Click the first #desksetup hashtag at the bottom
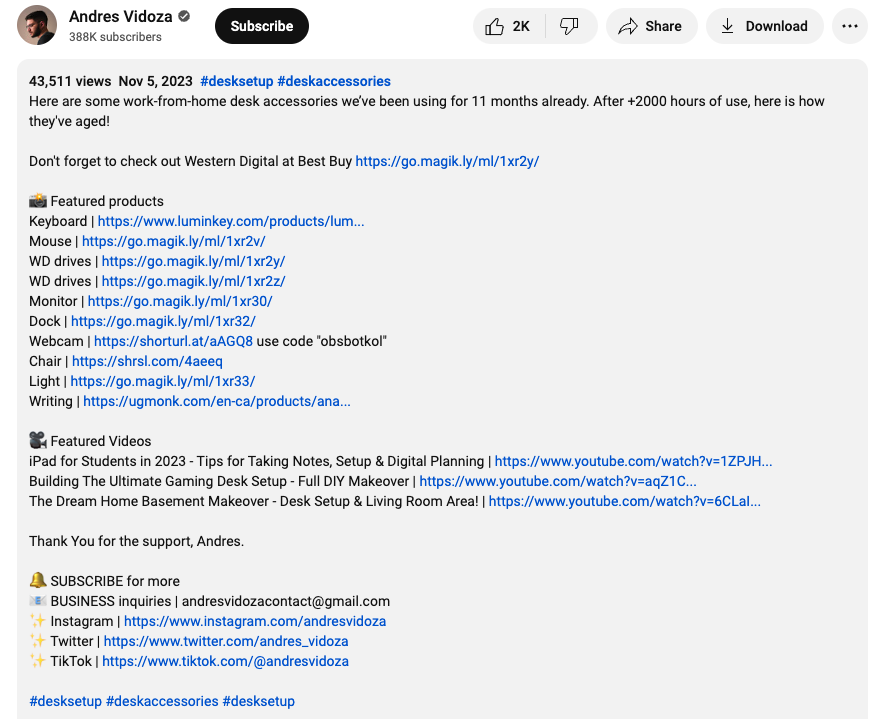The image size is (885, 719). coord(65,701)
